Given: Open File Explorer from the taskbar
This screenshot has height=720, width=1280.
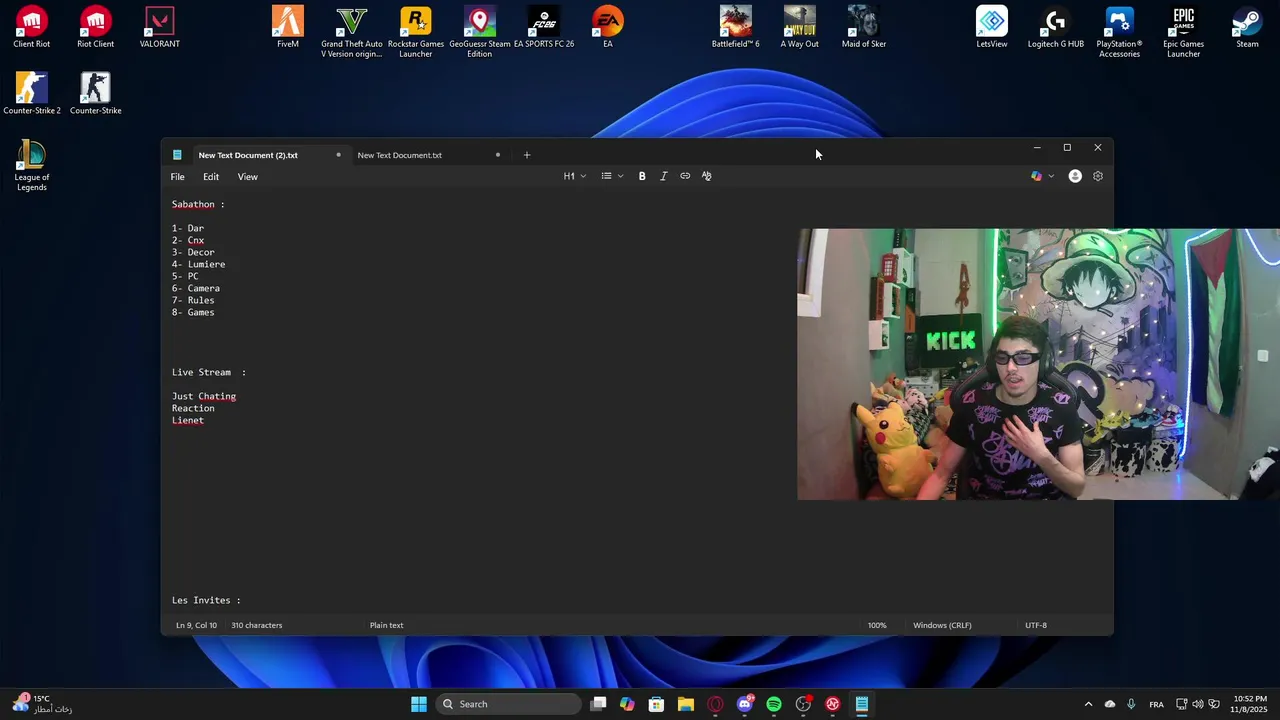Looking at the screenshot, I should (x=686, y=704).
